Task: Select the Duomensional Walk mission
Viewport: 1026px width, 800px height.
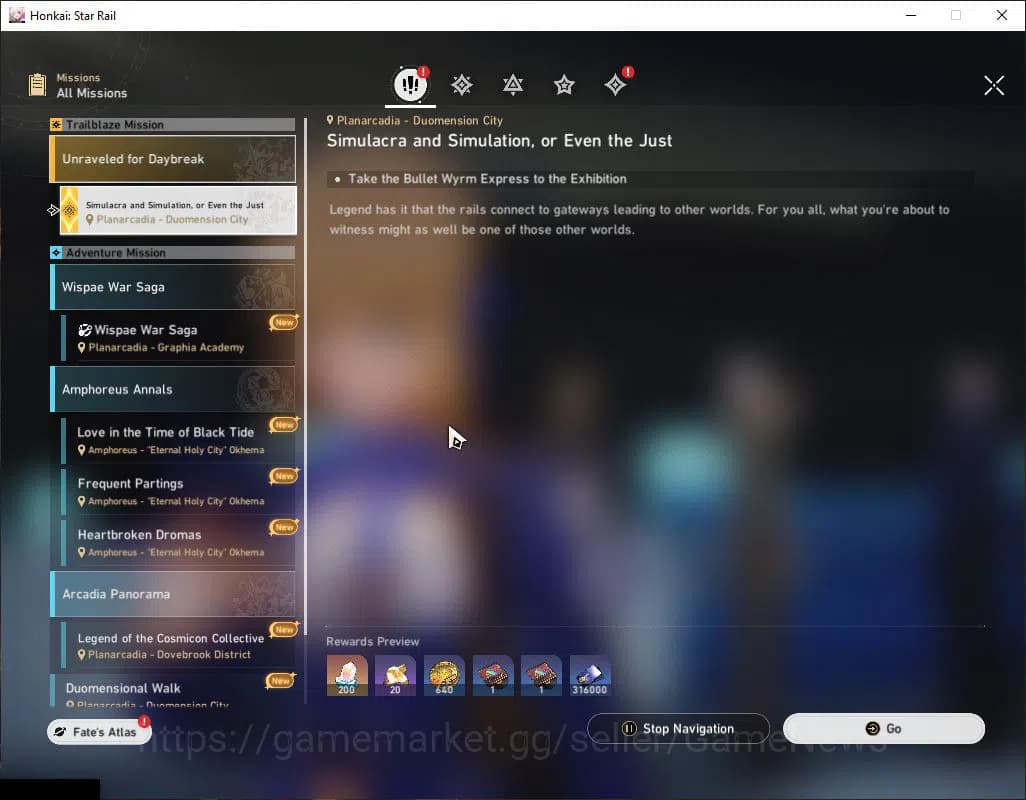Action: 173,691
